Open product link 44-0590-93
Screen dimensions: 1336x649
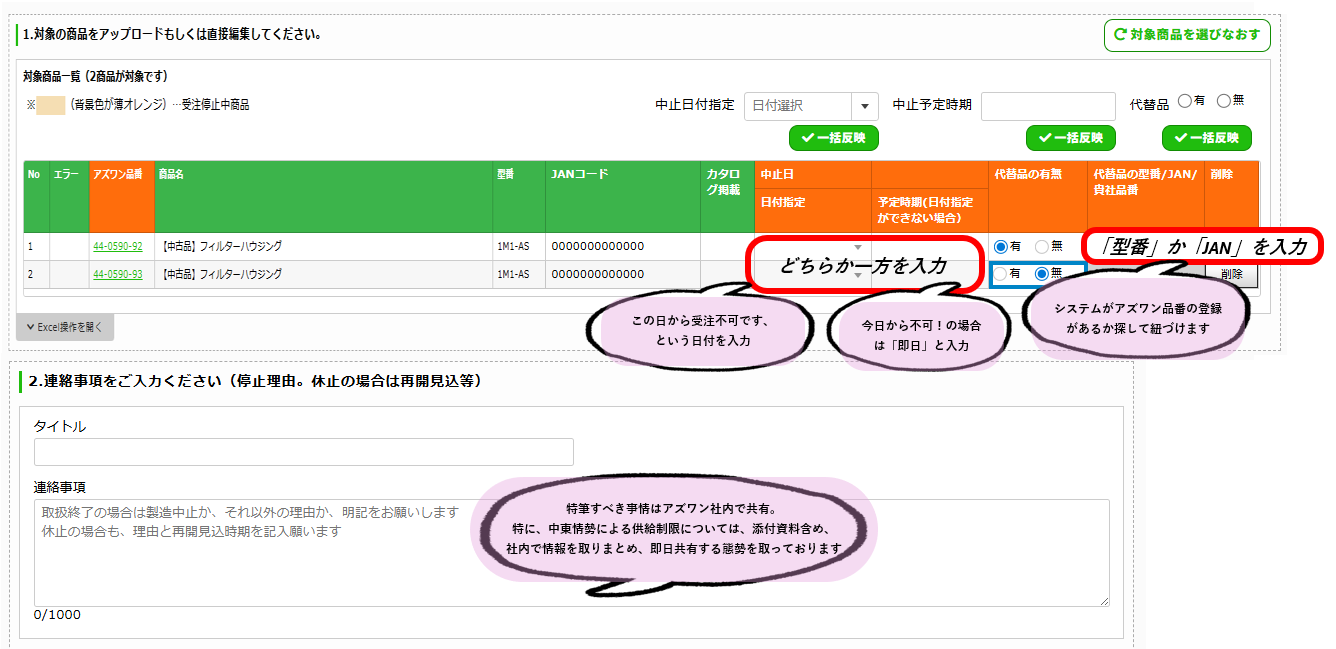pos(117,274)
